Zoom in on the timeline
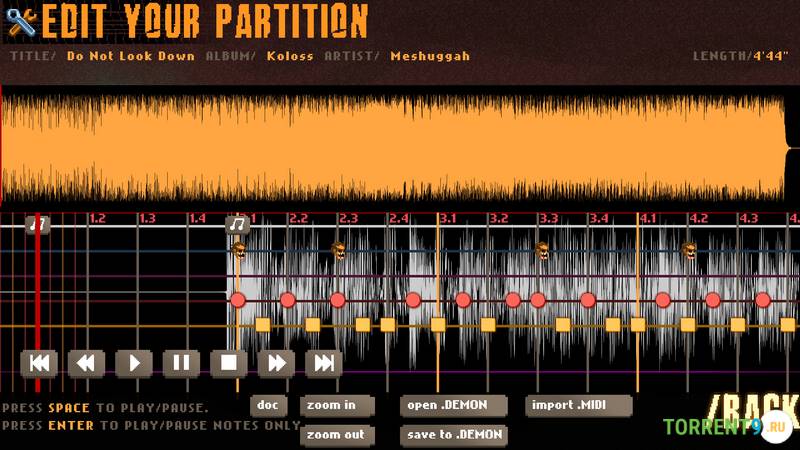 pos(336,405)
